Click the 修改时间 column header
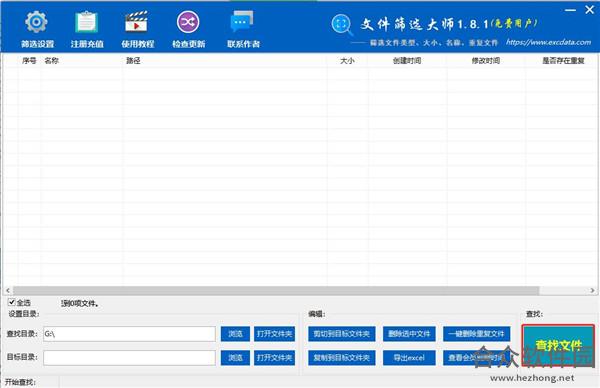Viewport: 600px width, 388px height. (486, 60)
